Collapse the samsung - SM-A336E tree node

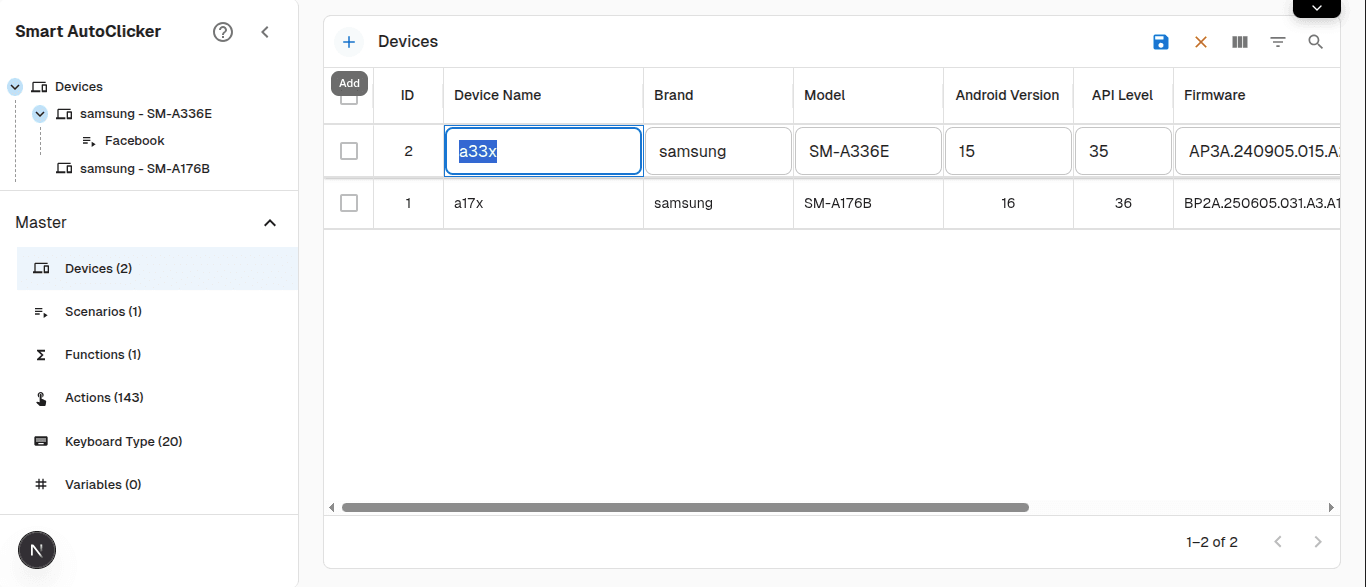pos(40,114)
